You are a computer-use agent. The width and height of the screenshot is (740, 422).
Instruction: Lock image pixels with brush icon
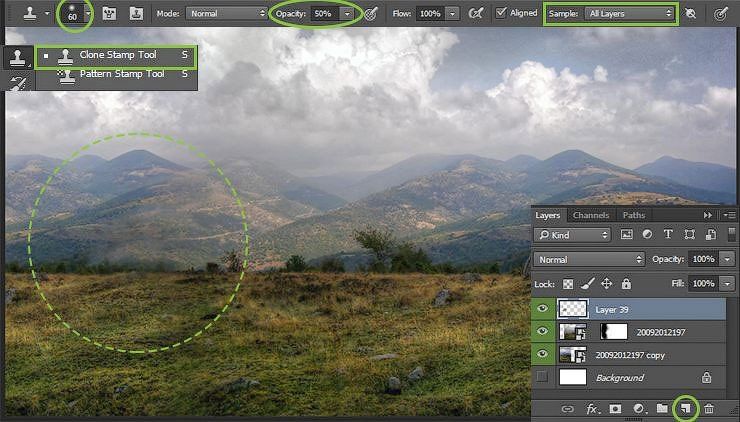(588, 284)
